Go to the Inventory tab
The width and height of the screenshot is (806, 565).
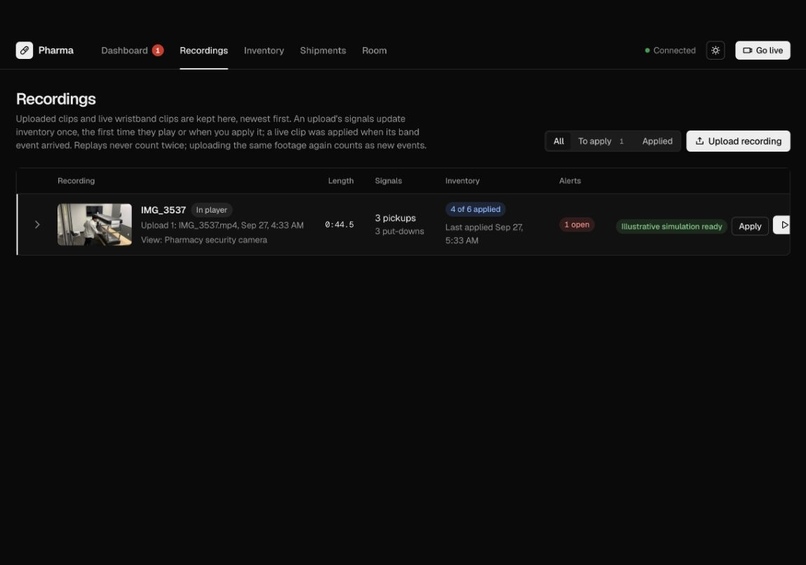pos(264,50)
